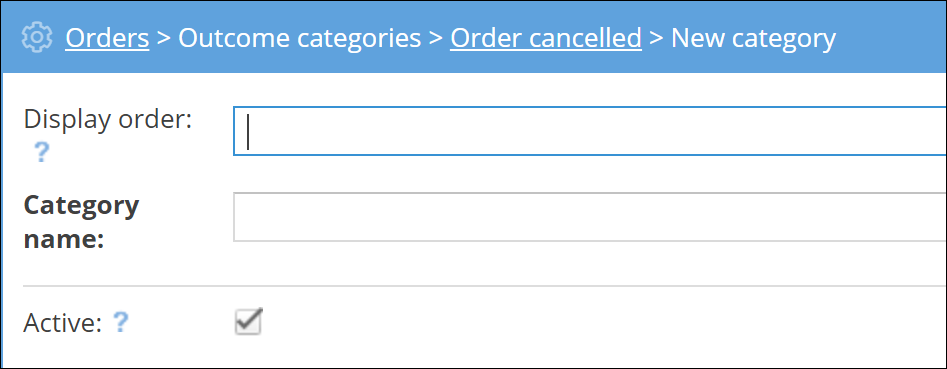The width and height of the screenshot is (947, 369).
Task: Click the Active label text
Action: coord(62,324)
